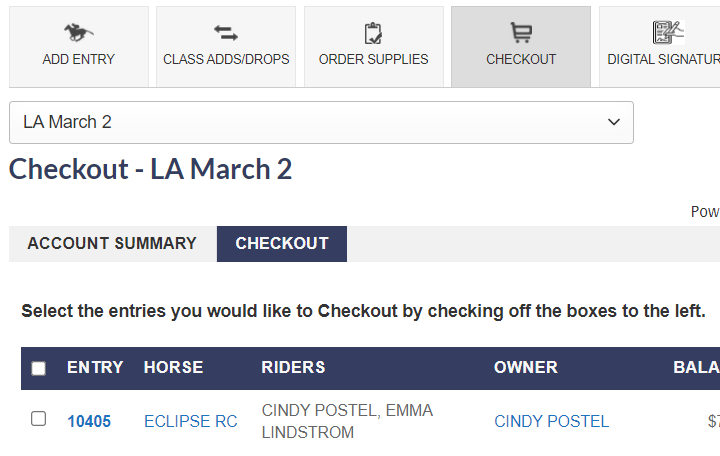
Task: Click the ENTRY column header
Action: pyautogui.click(x=95, y=367)
